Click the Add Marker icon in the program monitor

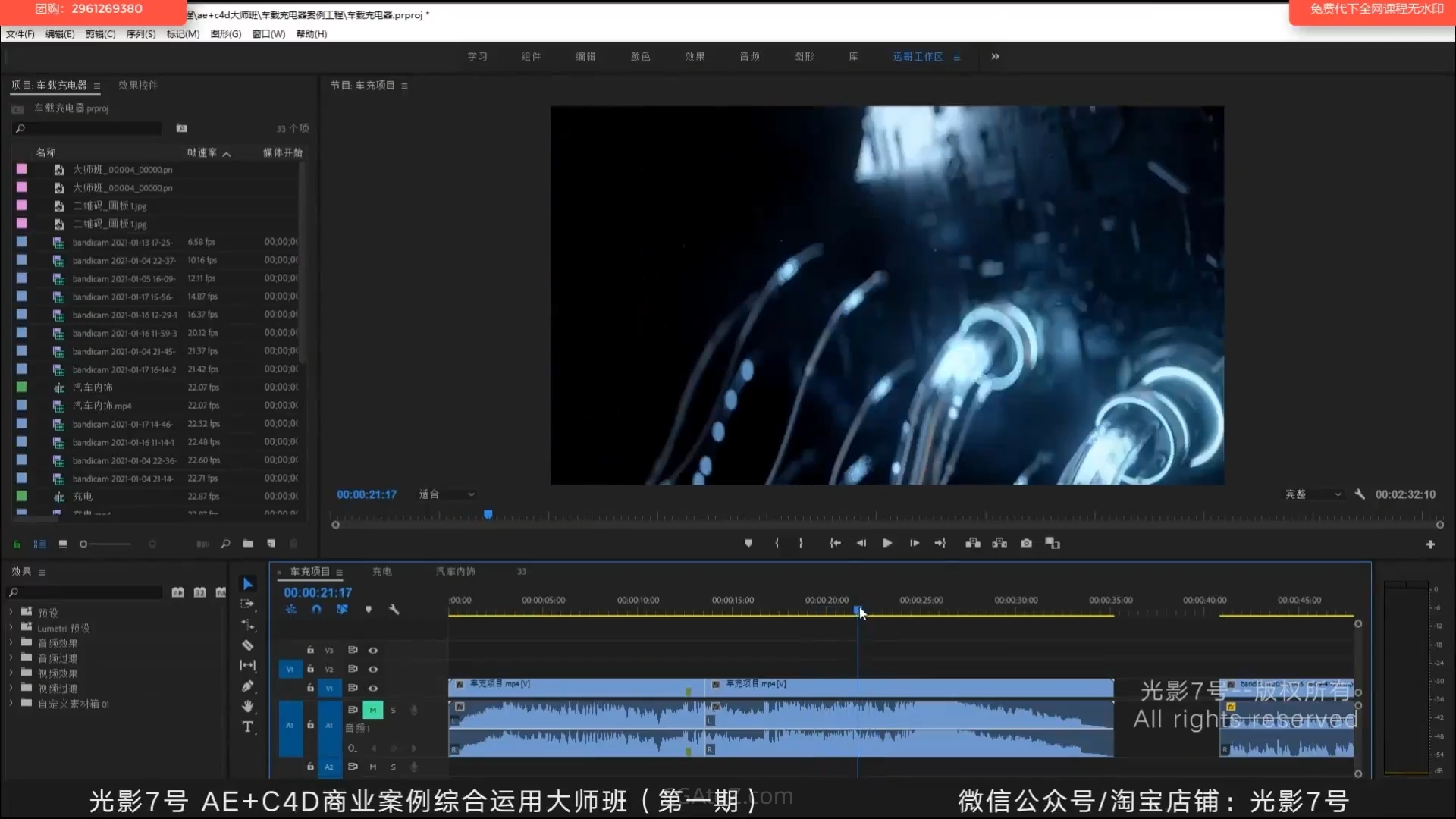[x=748, y=543]
